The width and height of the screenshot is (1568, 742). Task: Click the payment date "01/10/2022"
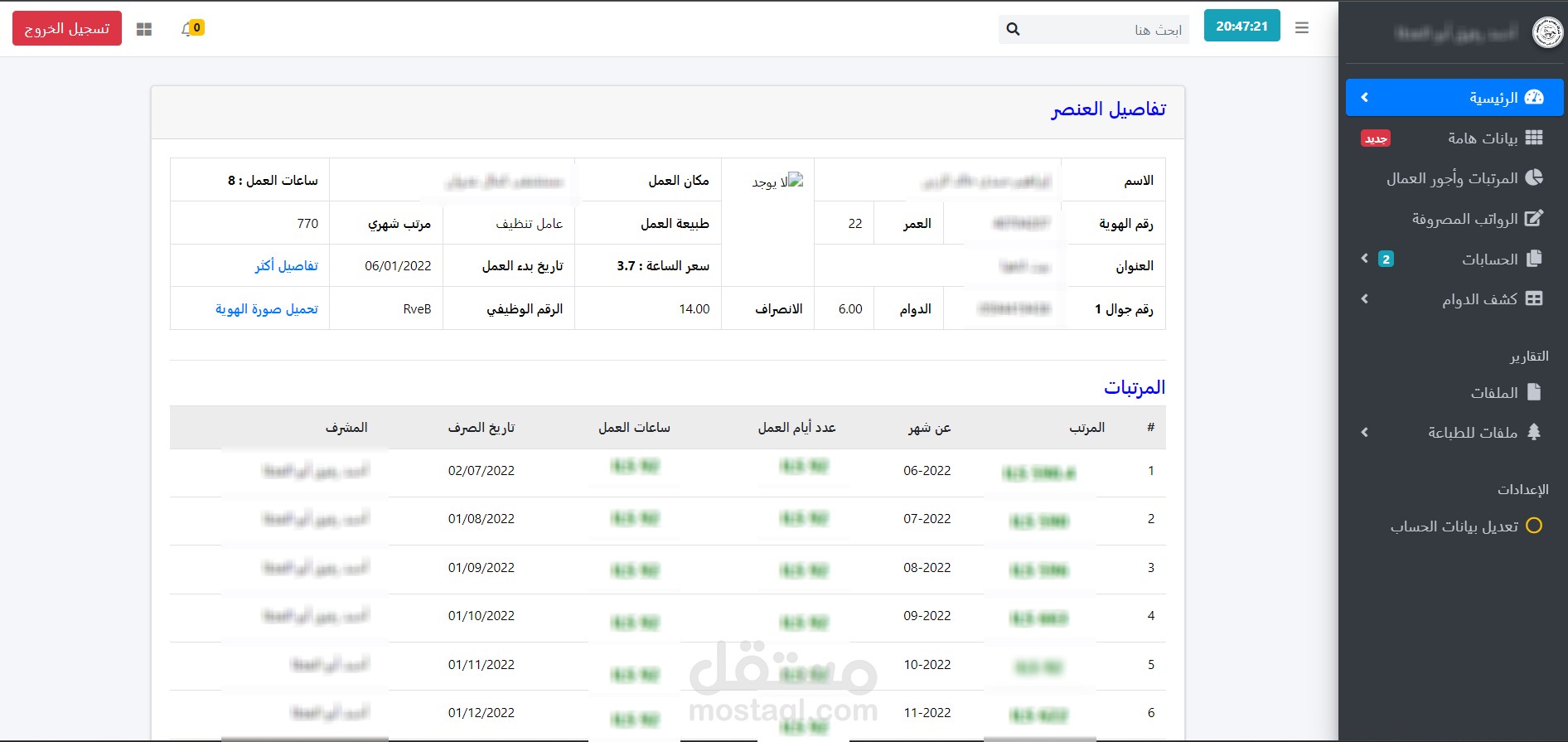482,615
